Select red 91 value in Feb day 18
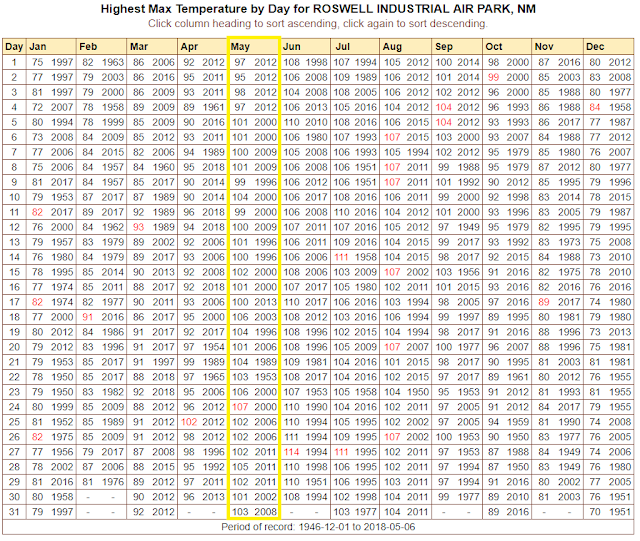This screenshot has width=640, height=541. pyautogui.click(x=88, y=317)
